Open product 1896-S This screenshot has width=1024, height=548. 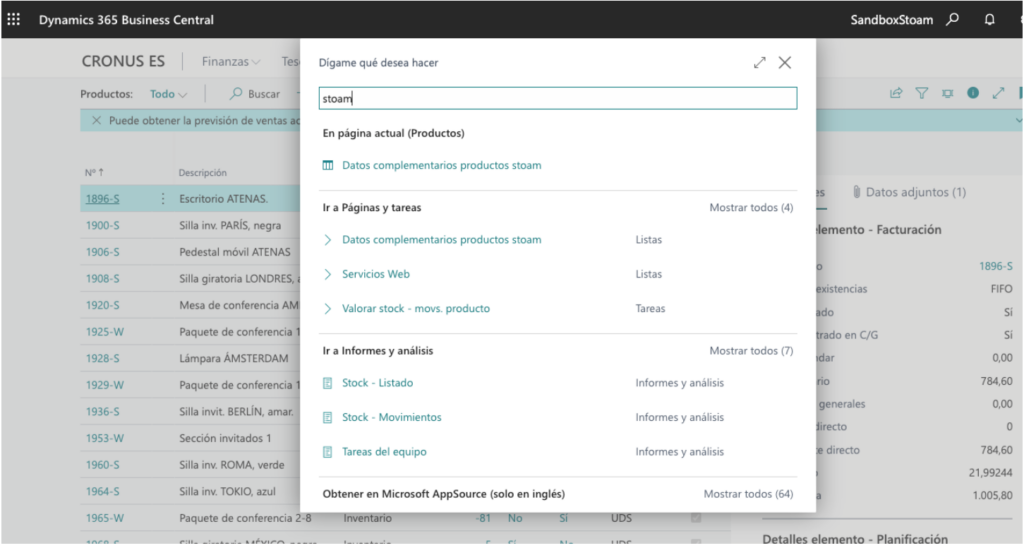(x=103, y=199)
